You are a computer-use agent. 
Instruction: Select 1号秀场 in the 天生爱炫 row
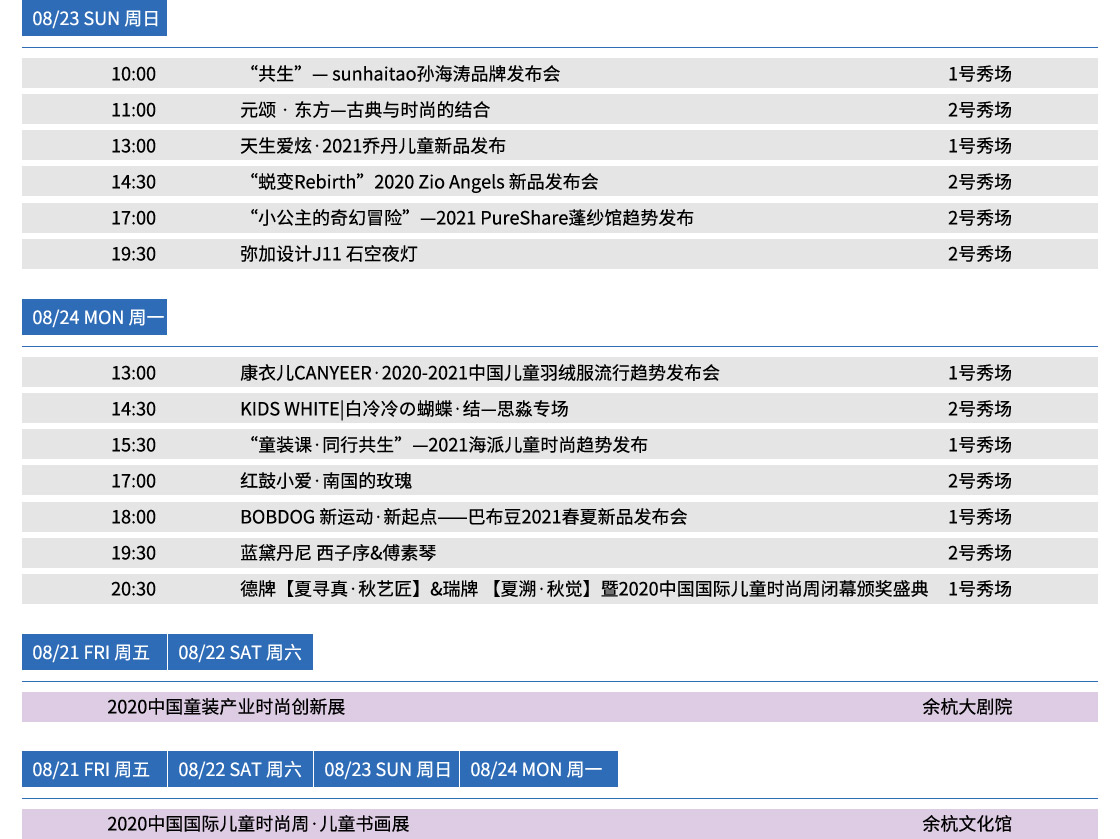click(x=980, y=146)
